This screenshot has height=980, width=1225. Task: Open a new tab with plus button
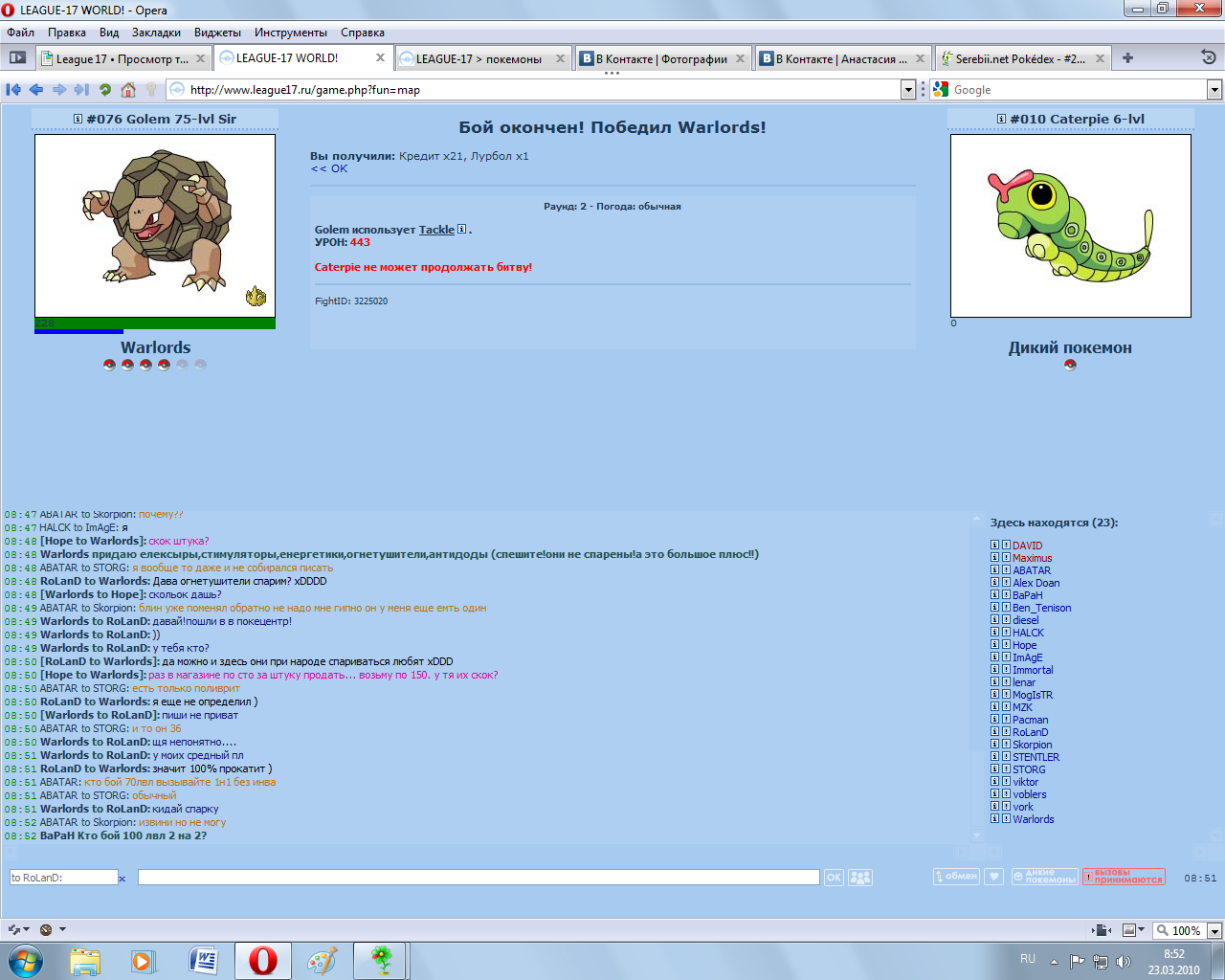click(x=1127, y=57)
